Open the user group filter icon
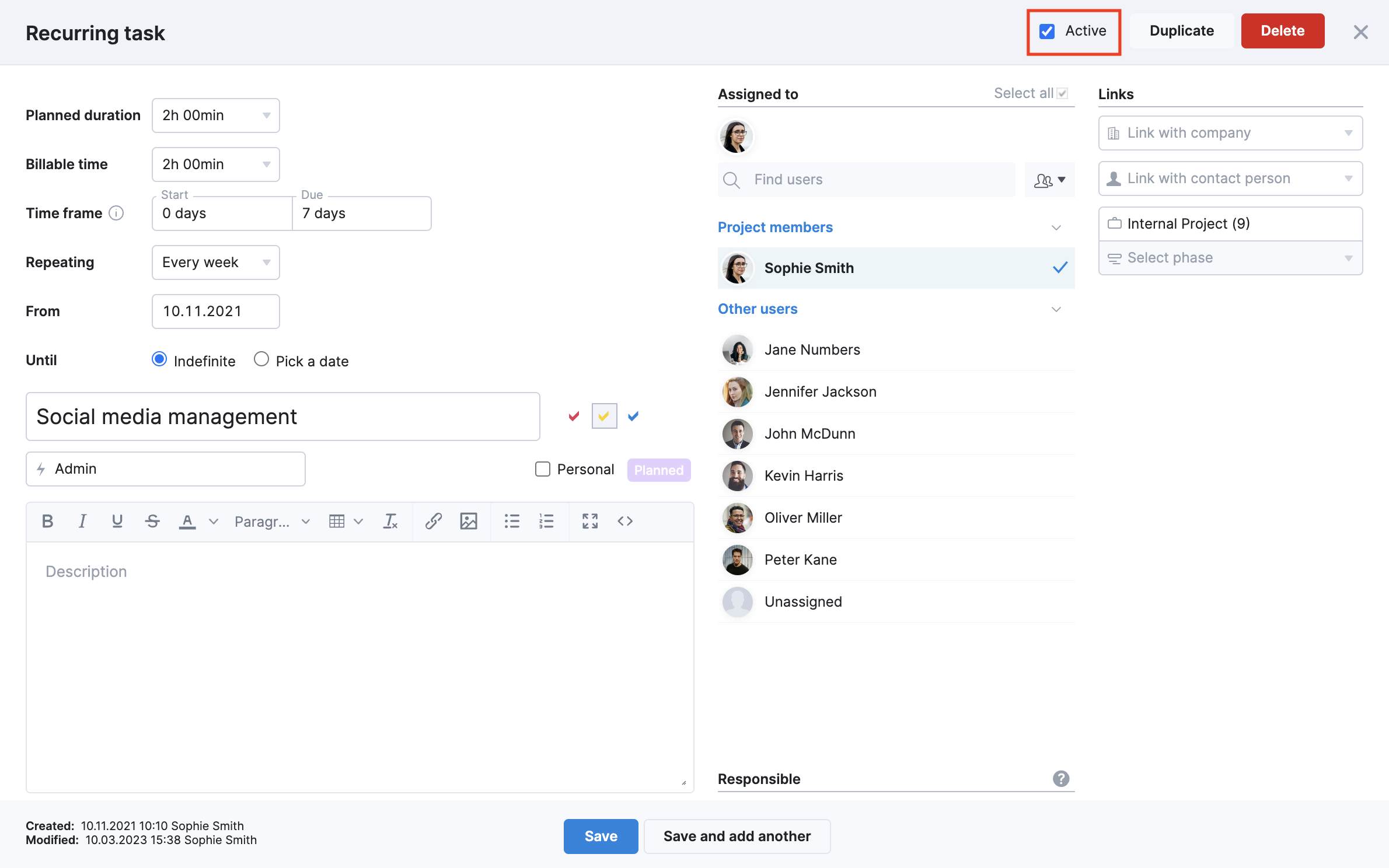The image size is (1389, 868). click(1049, 180)
